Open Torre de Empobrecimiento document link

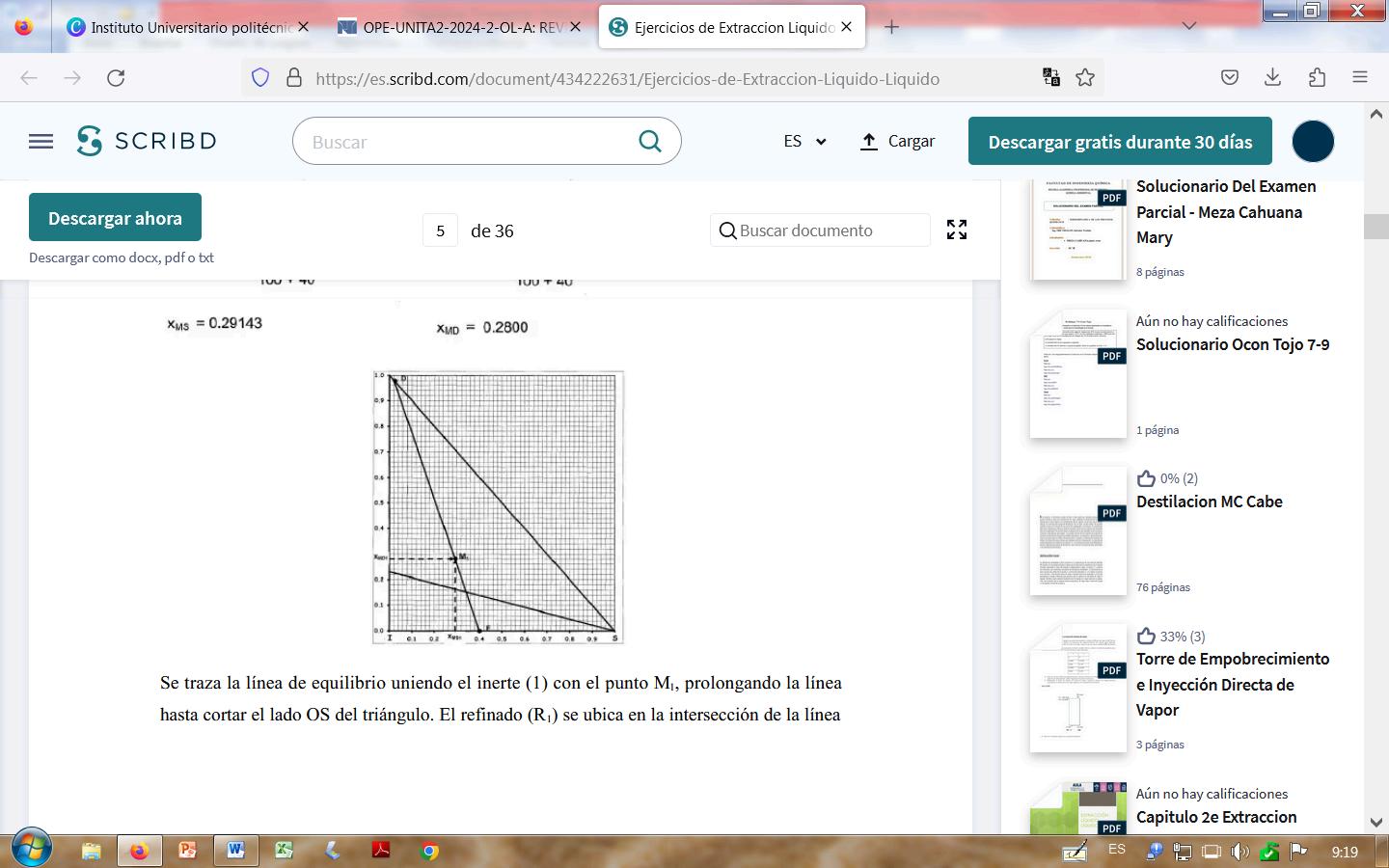tap(1233, 685)
